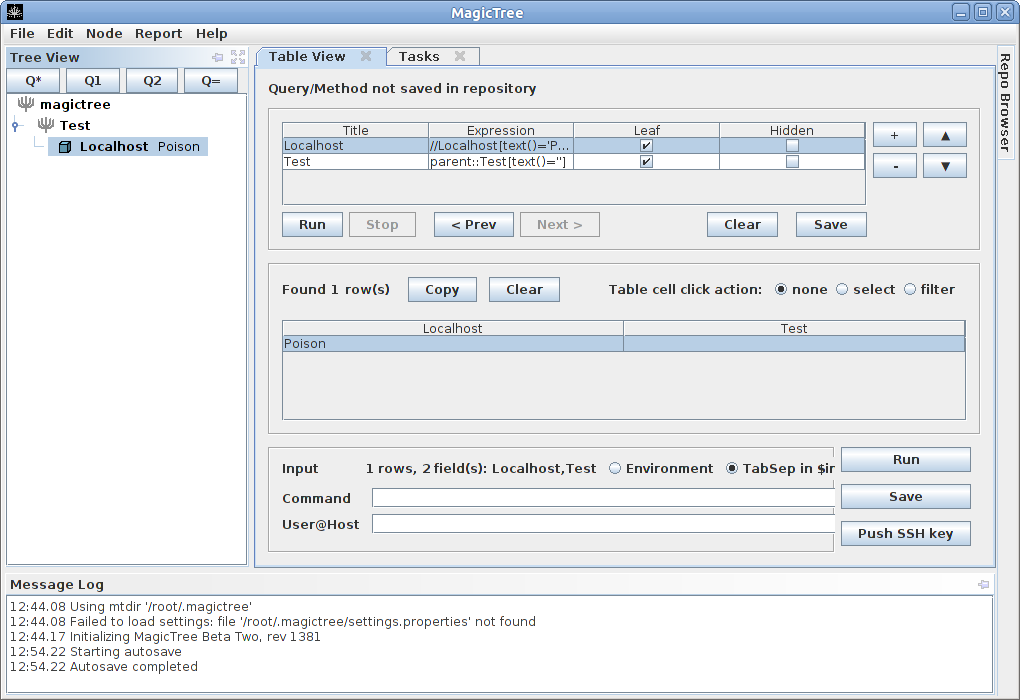Screen dimensions: 1020x700
Task: Check the Hidden checkbox for the Localhost row
Action: tap(791, 145)
